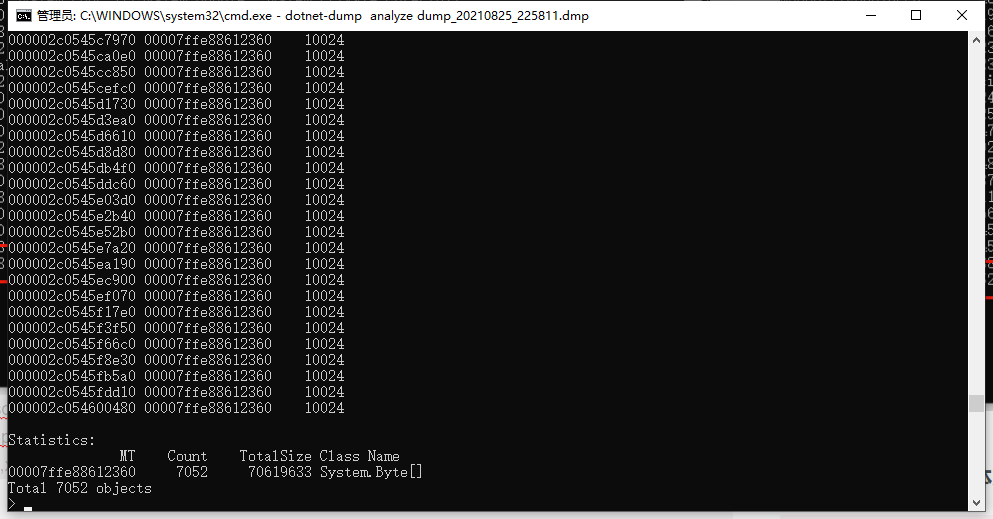Select address 000002c0545c7970
The height and width of the screenshot is (519, 993).
click(72, 40)
